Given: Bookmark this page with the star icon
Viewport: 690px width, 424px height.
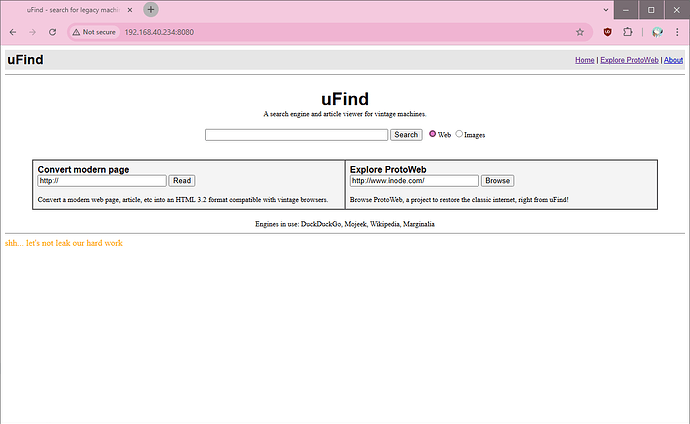Looking at the screenshot, I should tap(580, 32).
